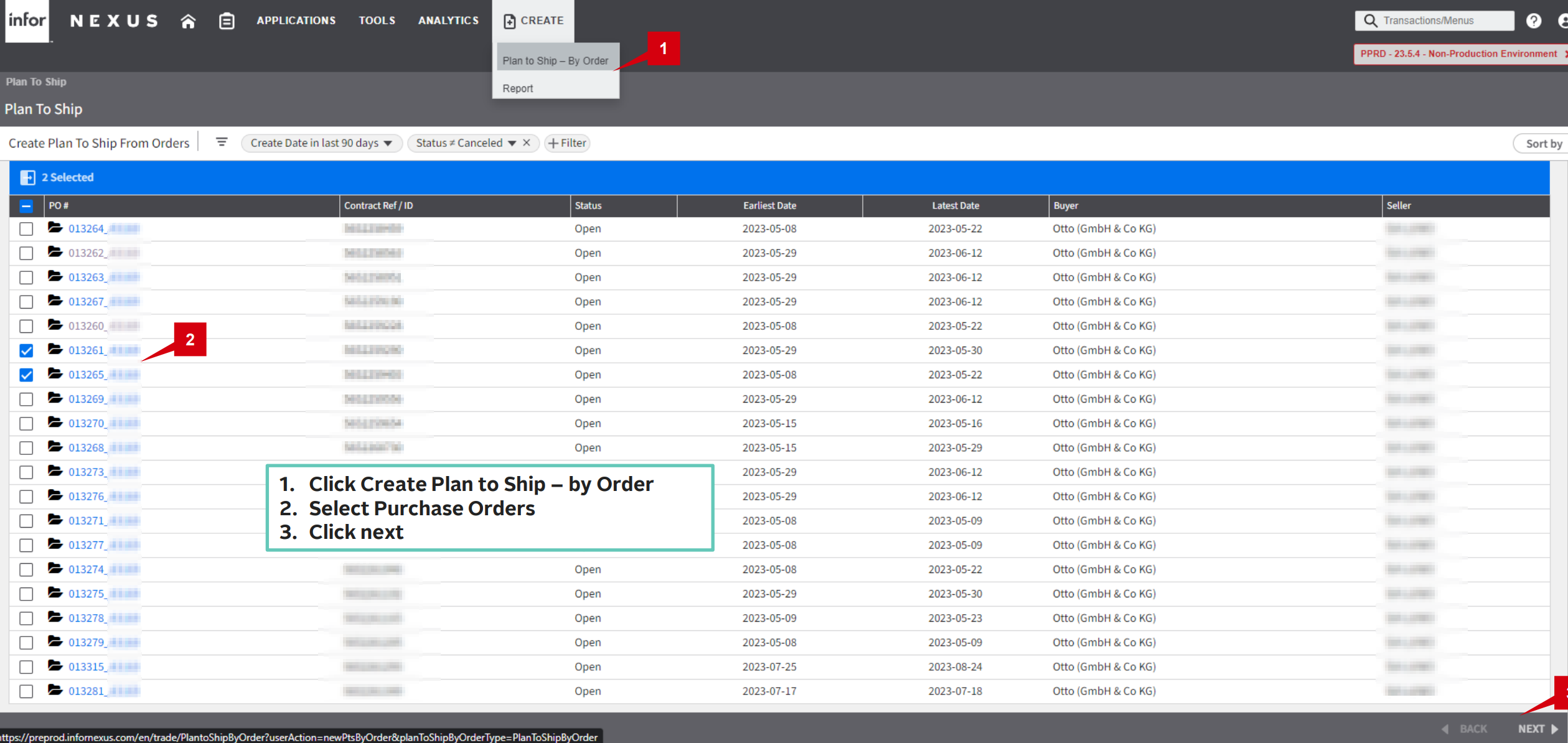The image size is (1568, 743).
Task: Check the box for PO 013278
Action: coord(26,618)
